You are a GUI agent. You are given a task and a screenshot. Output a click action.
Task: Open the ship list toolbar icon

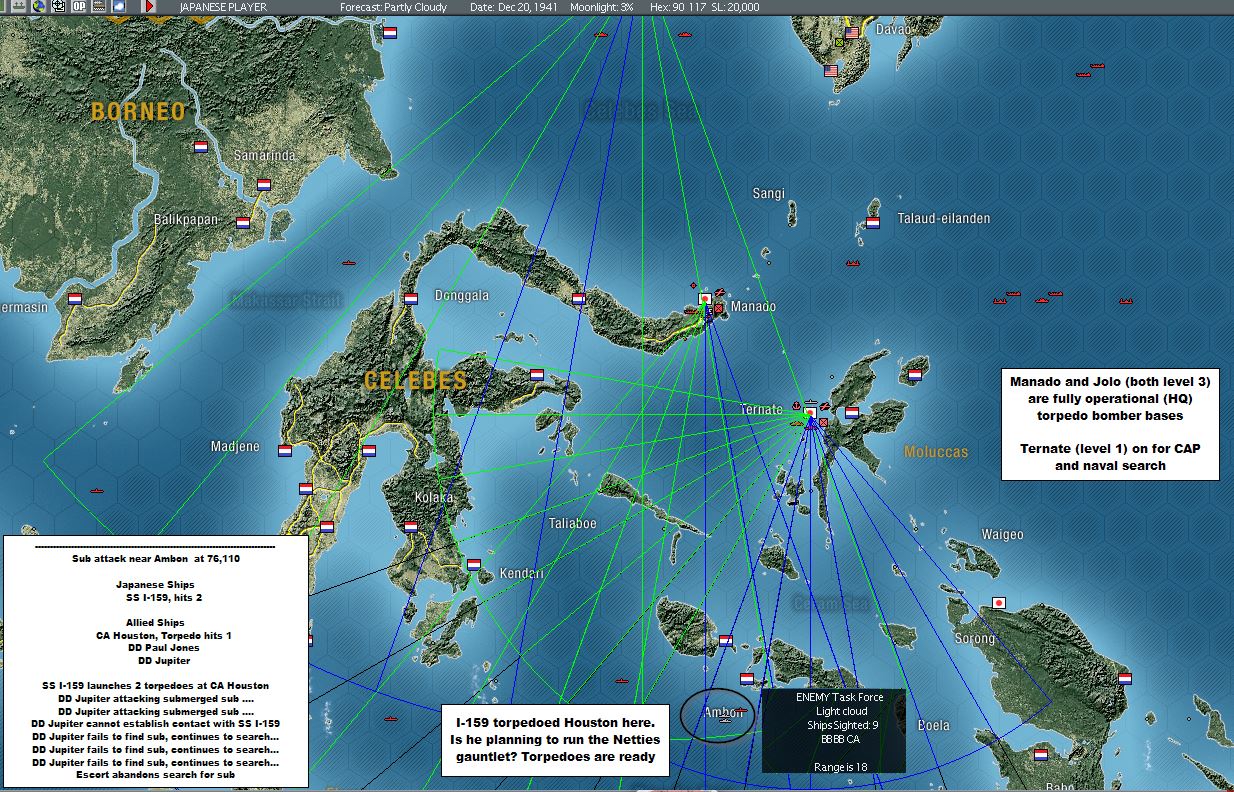[x=18, y=6]
